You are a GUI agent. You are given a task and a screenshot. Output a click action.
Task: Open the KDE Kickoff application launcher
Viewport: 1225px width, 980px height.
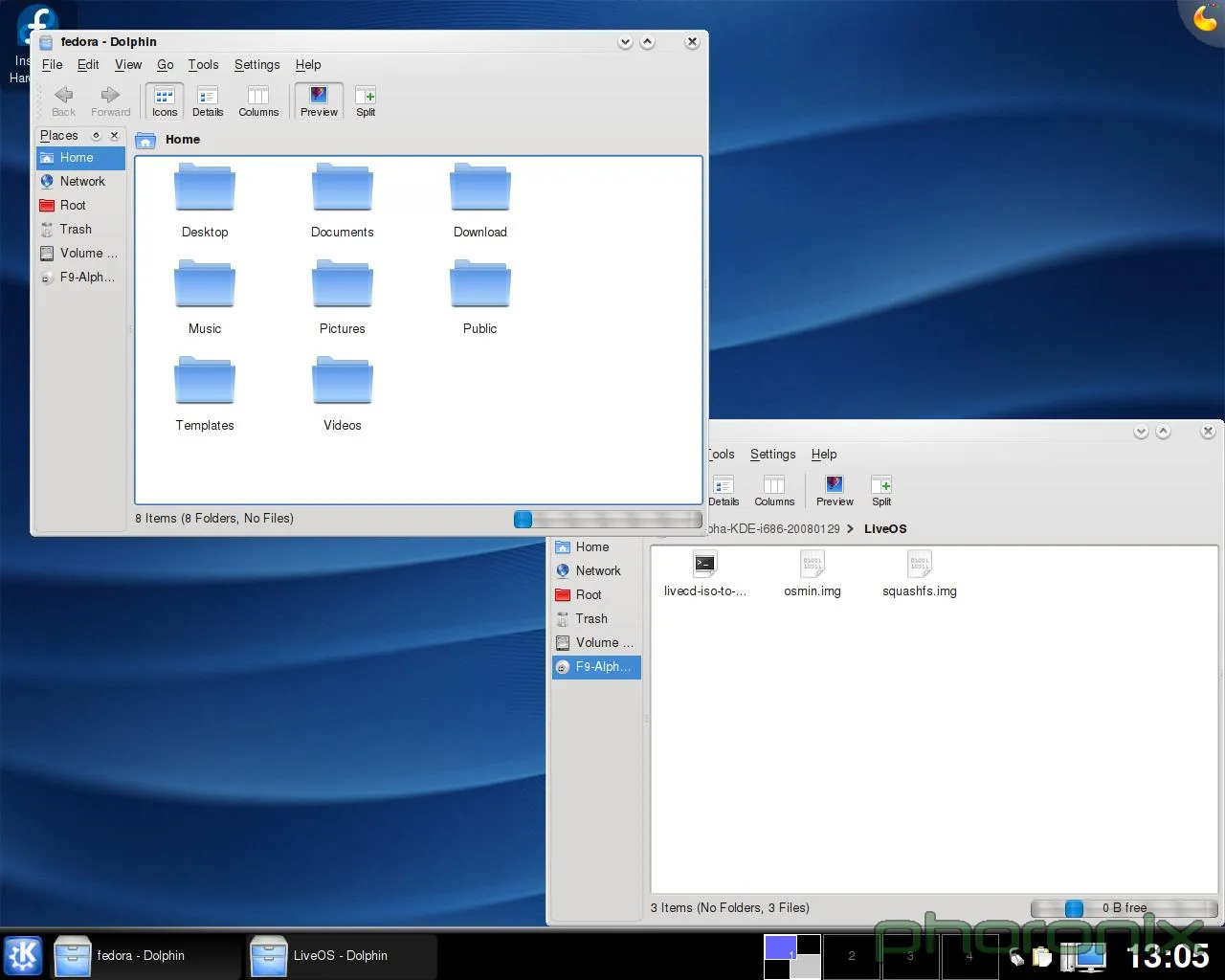click(x=23, y=955)
